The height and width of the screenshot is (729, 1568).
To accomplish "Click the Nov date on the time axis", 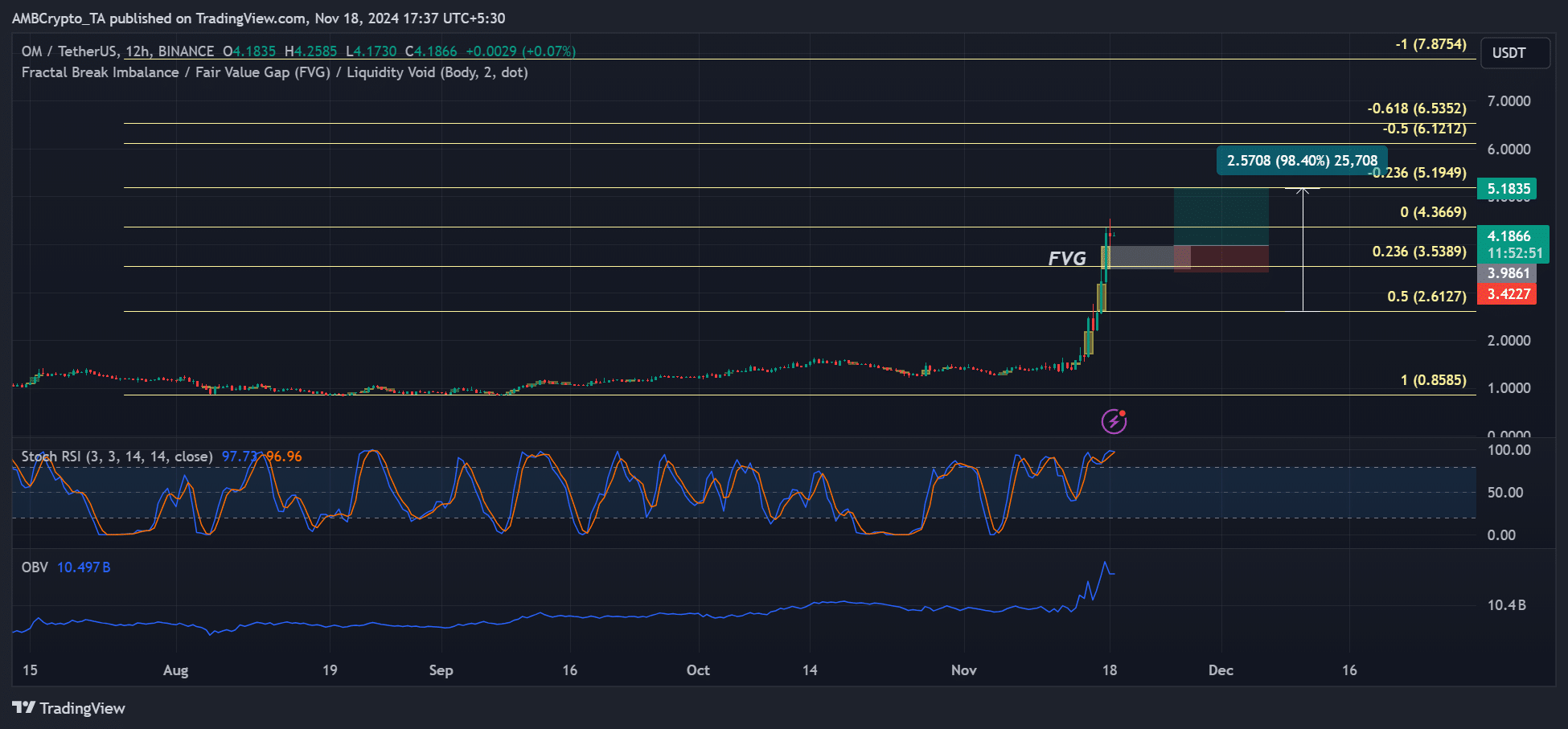I will [x=963, y=670].
